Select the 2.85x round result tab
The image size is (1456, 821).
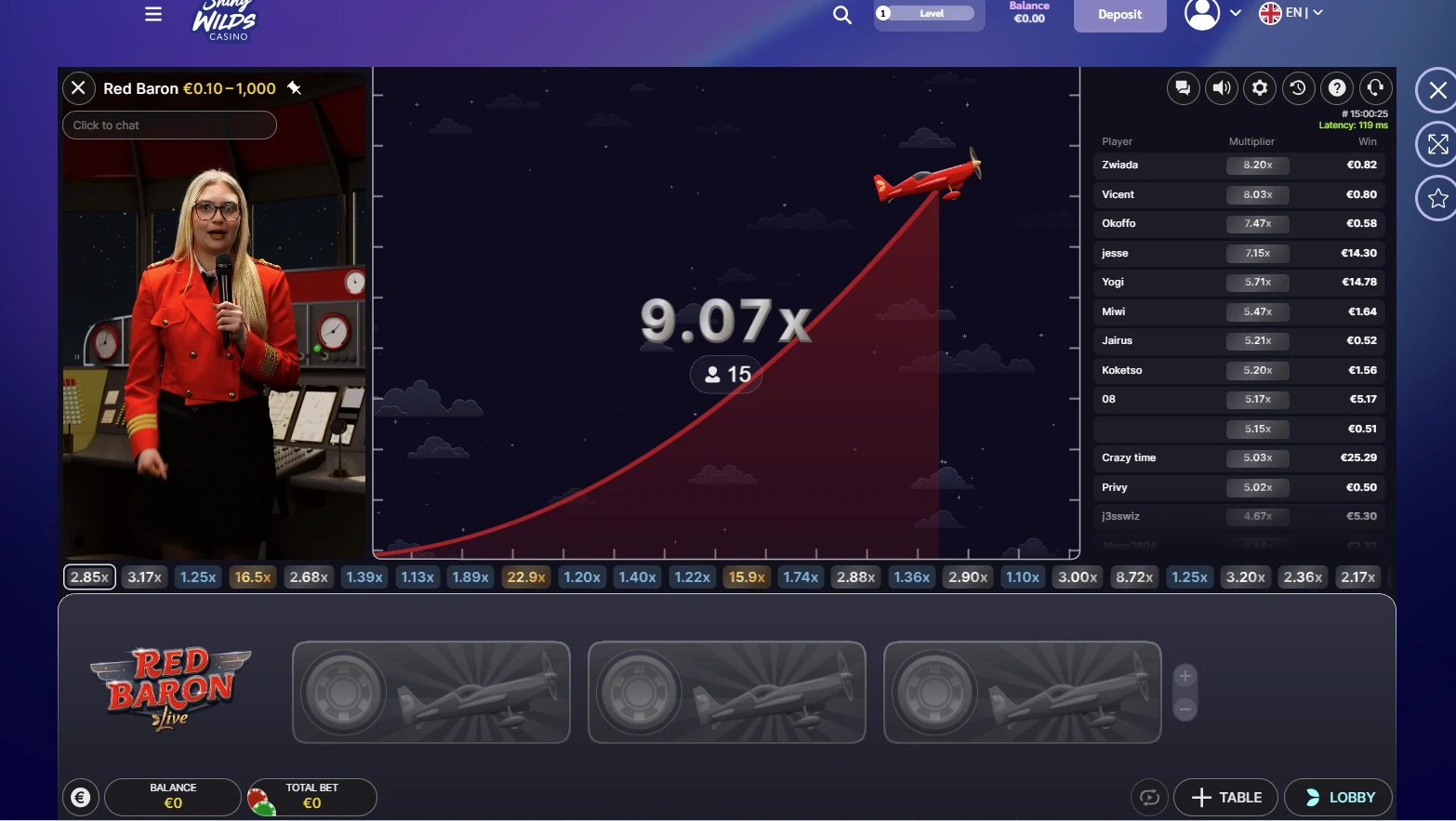pos(88,576)
